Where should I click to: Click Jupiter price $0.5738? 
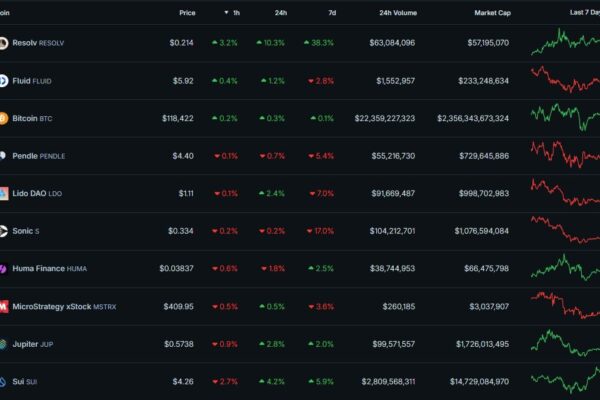[x=179, y=344]
